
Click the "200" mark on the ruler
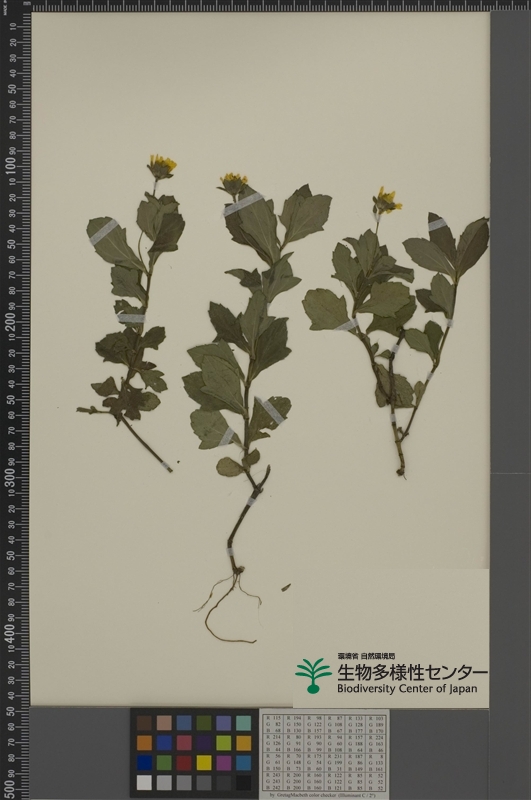[12, 321]
